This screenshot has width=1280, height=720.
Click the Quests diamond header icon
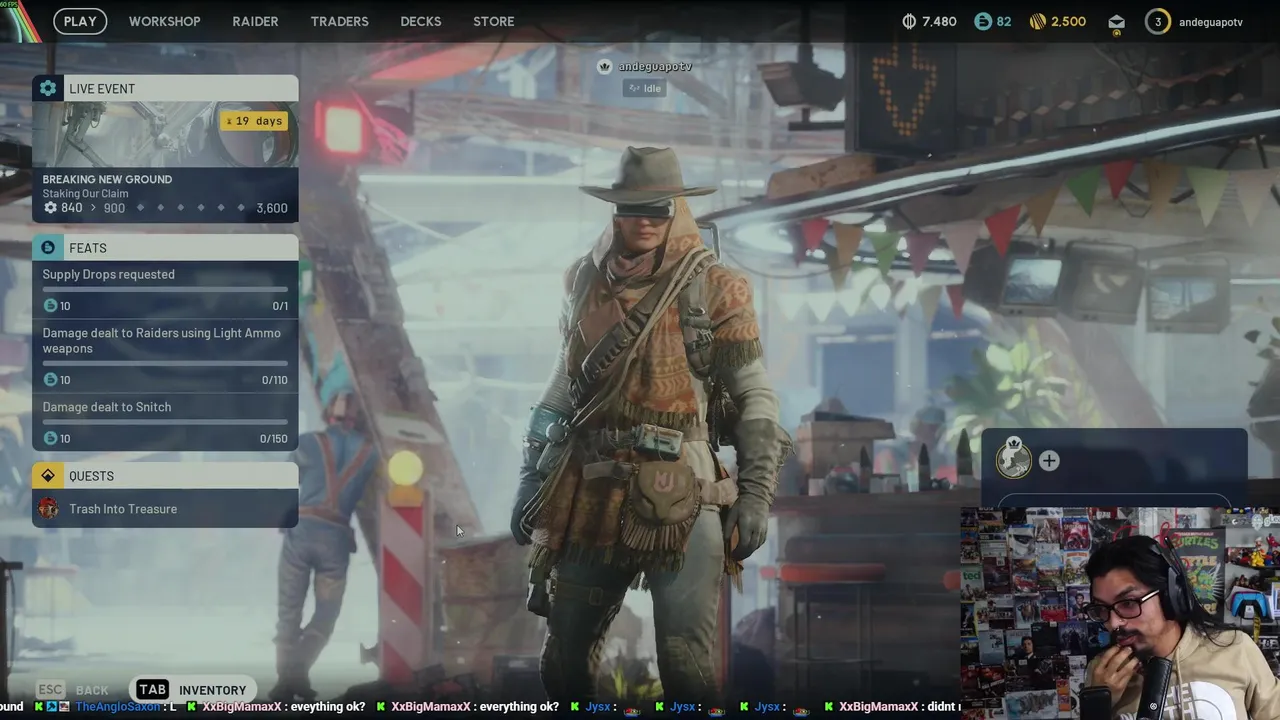[x=48, y=476]
